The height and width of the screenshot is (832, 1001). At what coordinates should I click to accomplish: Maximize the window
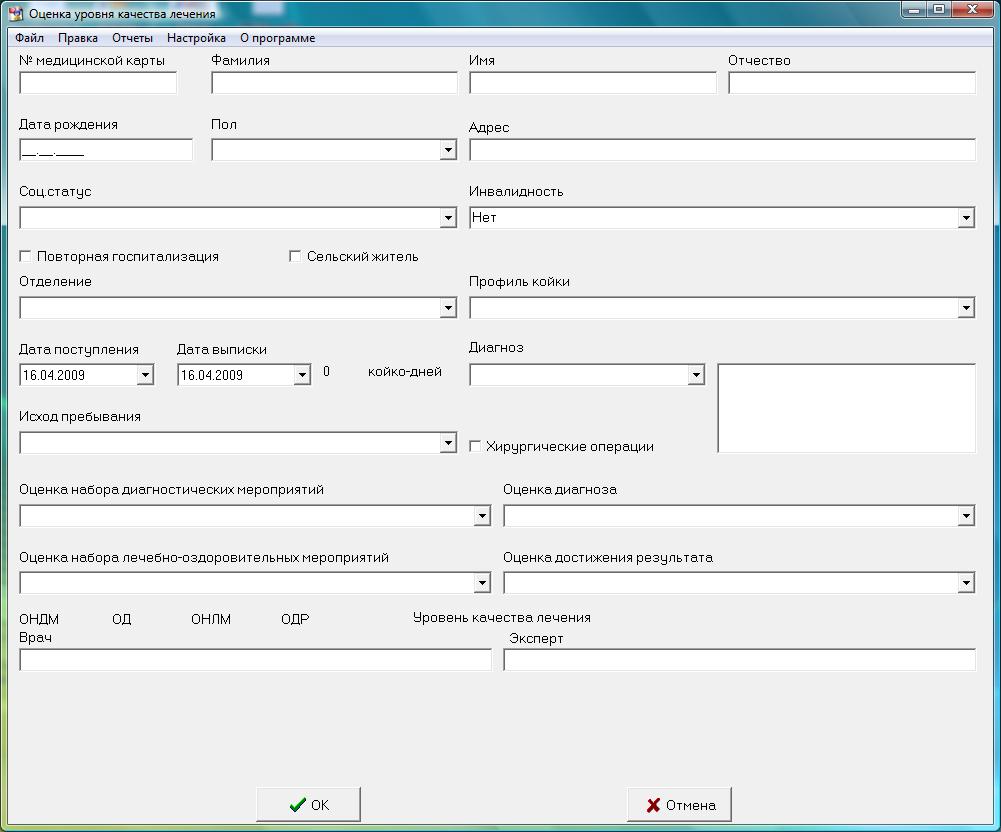pos(938,10)
